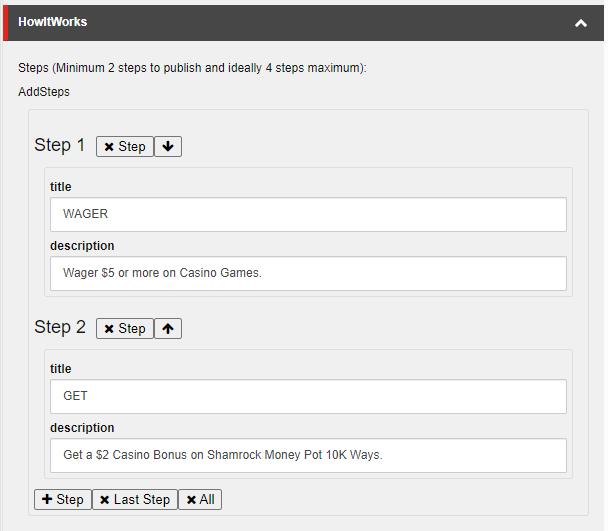Delete Step 2 using its Step button

point(125,329)
